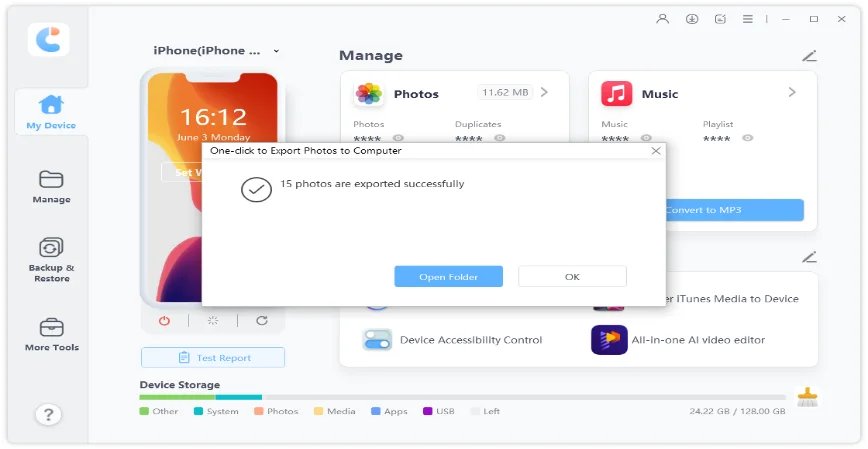This screenshot has width=868, height=449.
Task: Click the Music app icon
Action: pos(616,94)
